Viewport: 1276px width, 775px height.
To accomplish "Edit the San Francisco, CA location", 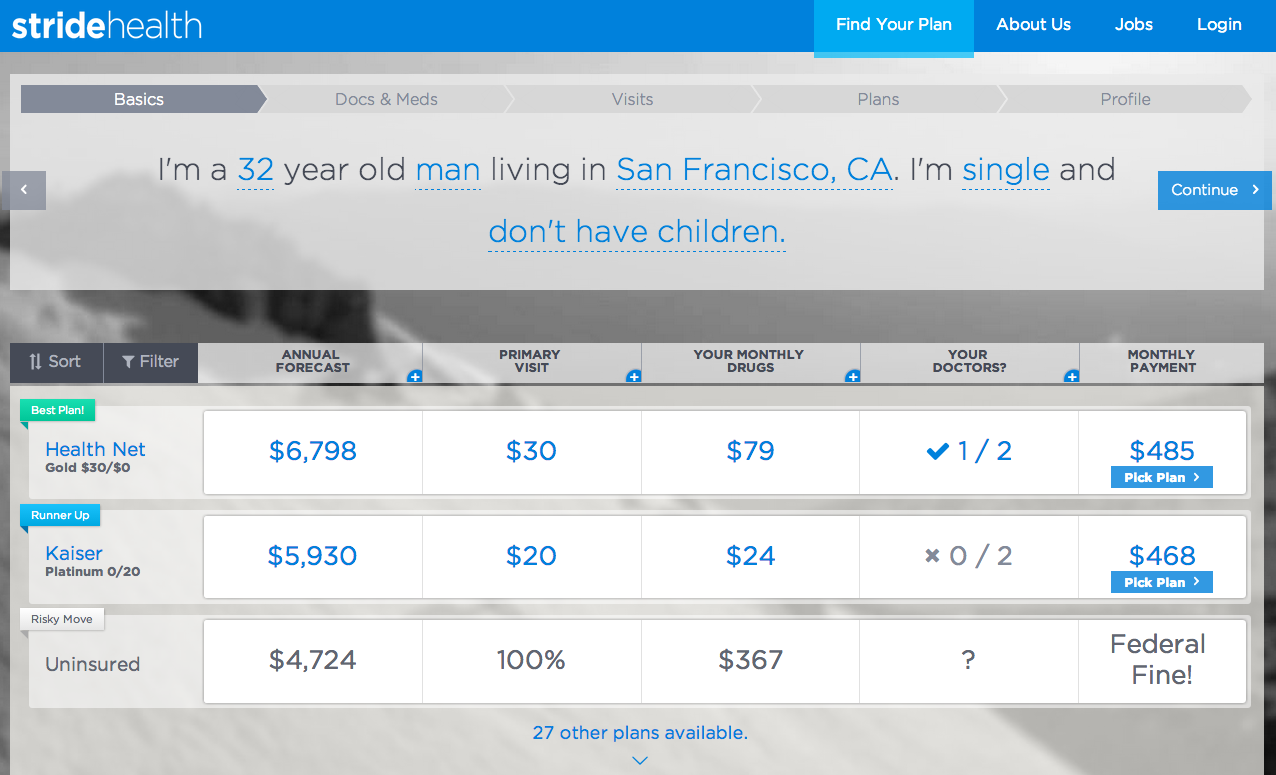I will (754, 170).
